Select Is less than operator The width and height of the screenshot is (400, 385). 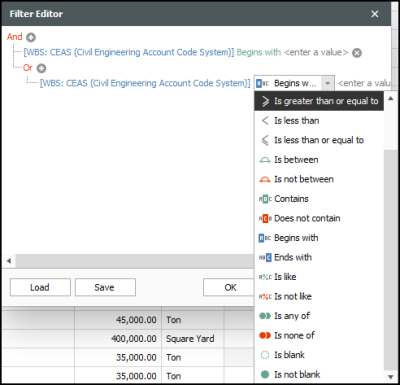pos(319,121)
